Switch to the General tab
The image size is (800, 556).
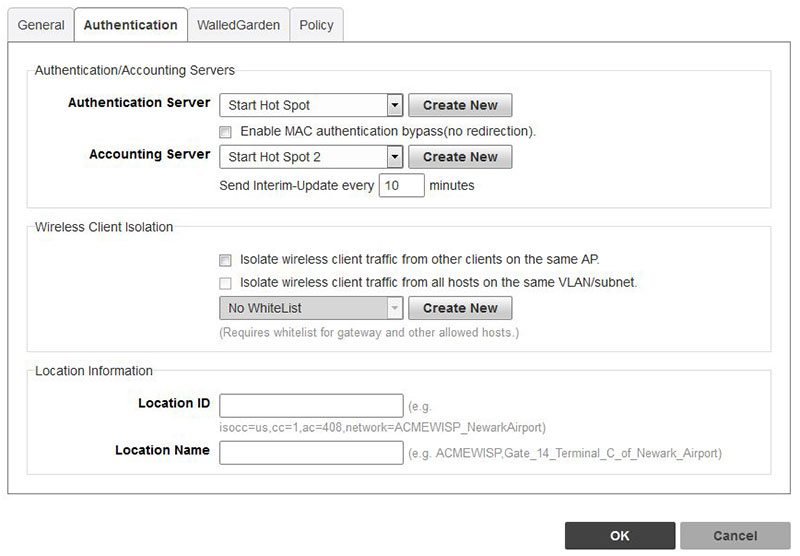(x=41, y=25)
